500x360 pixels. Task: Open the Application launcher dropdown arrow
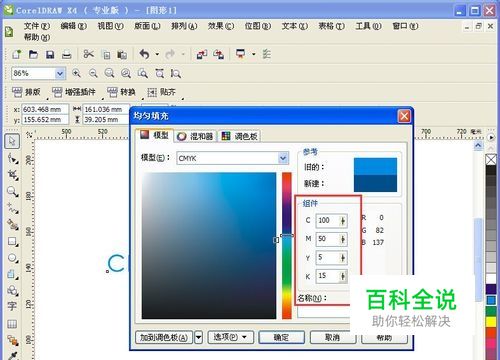click(x=253, y=54)
